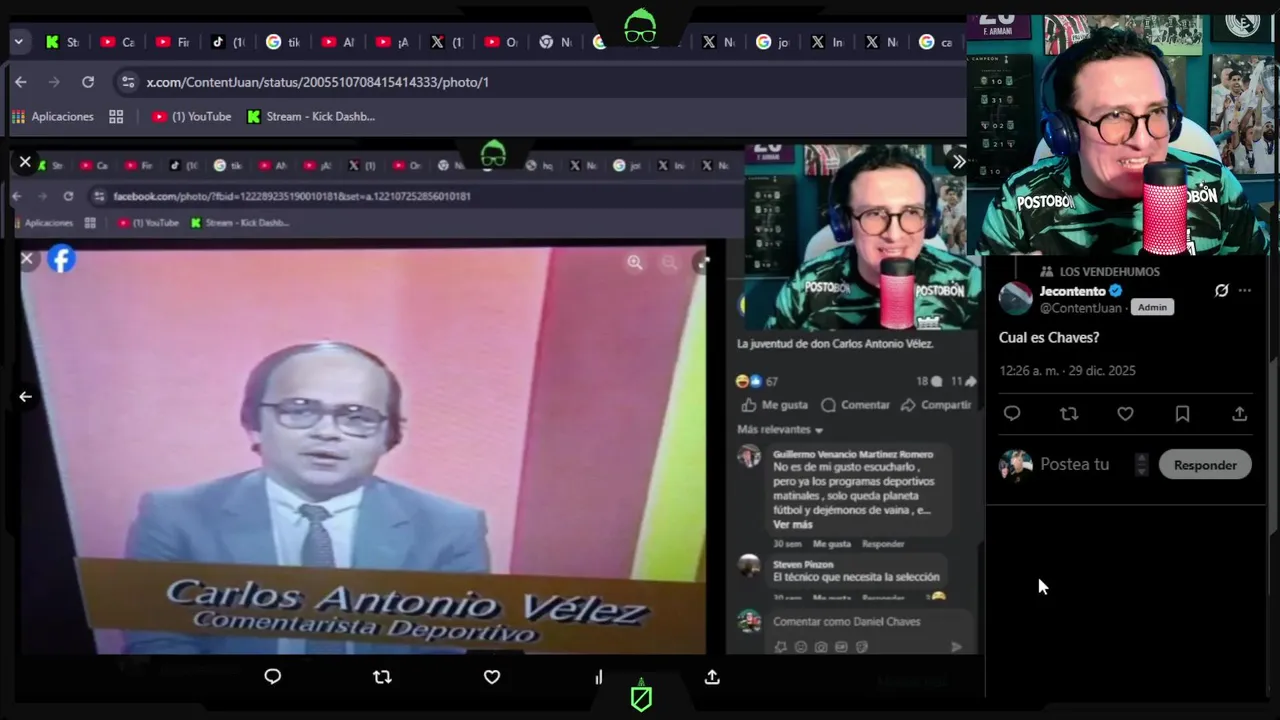Open 'Stream - Kick Dashb...' bookmark
The width and height of the screenshot is (1280, 720).
(311, 117)
